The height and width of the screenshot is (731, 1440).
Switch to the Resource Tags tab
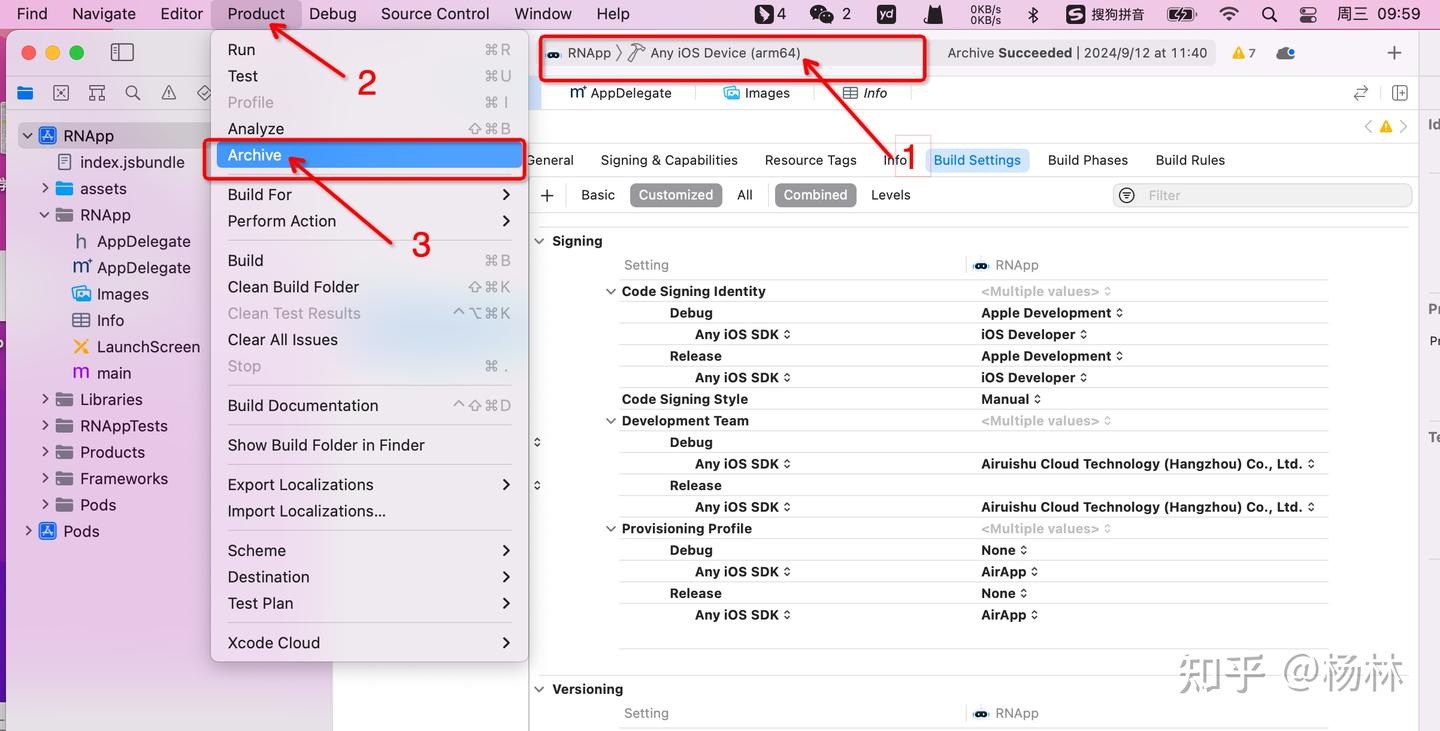pos(810,160)
